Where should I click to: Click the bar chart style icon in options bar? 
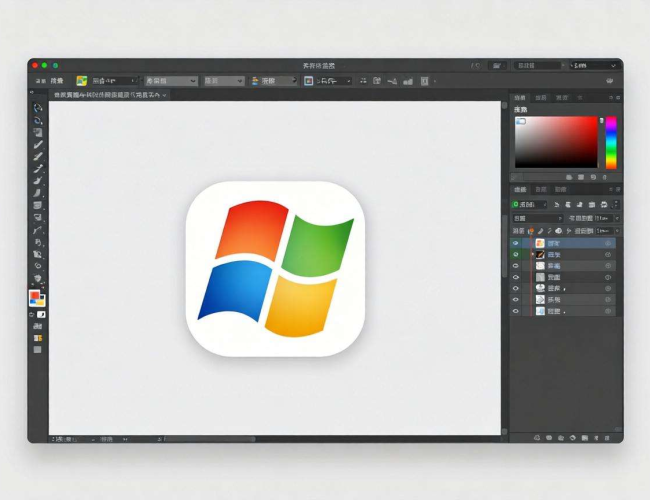[408, 81]
